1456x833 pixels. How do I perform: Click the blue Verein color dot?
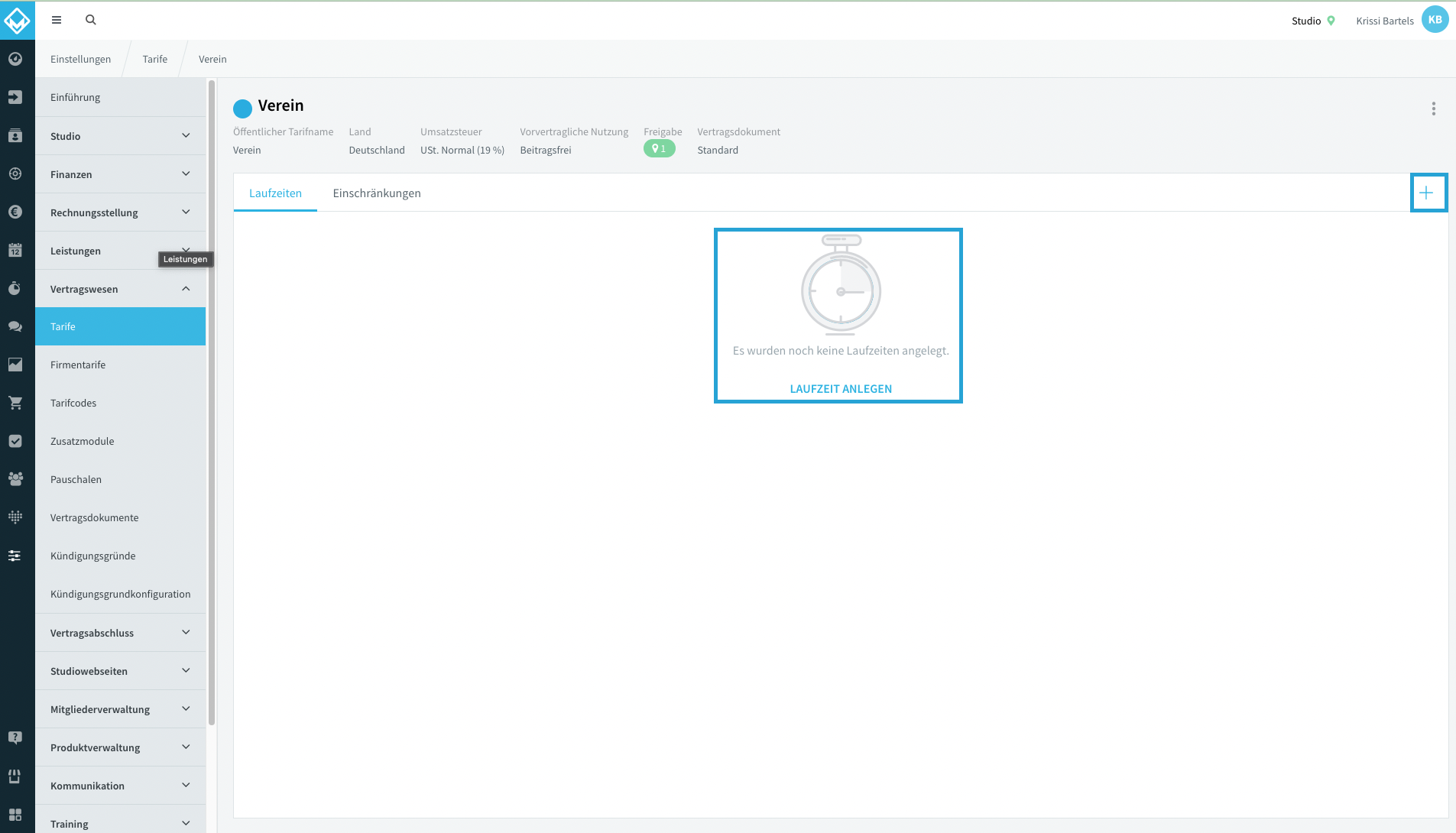point(242,109)
